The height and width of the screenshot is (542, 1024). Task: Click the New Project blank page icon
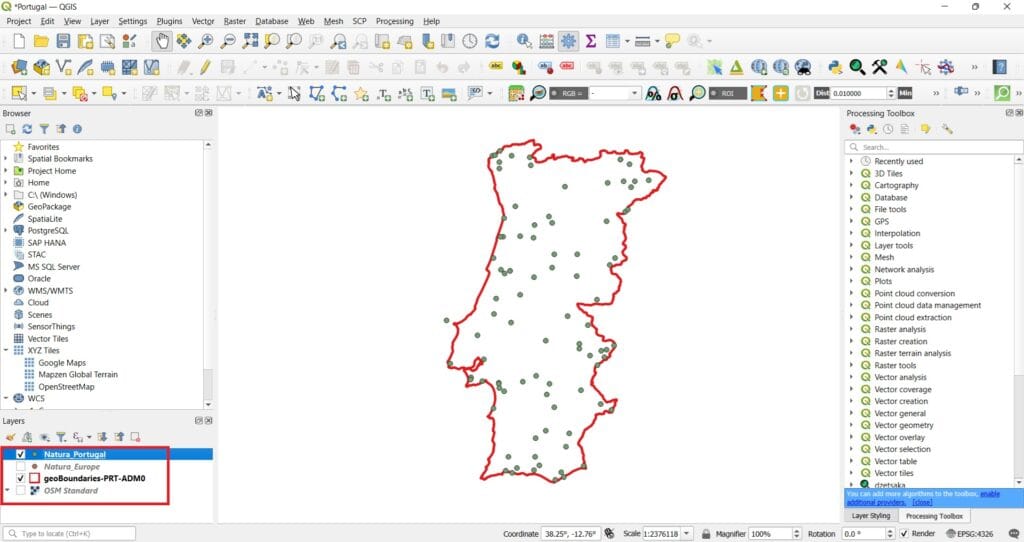[19, 42]
